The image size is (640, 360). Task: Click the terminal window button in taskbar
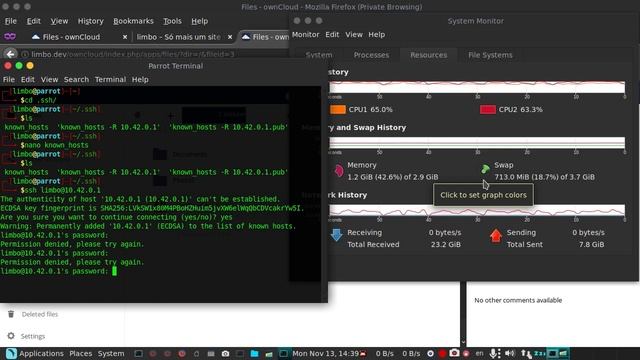pyautogui.click(x=283, y=354)
